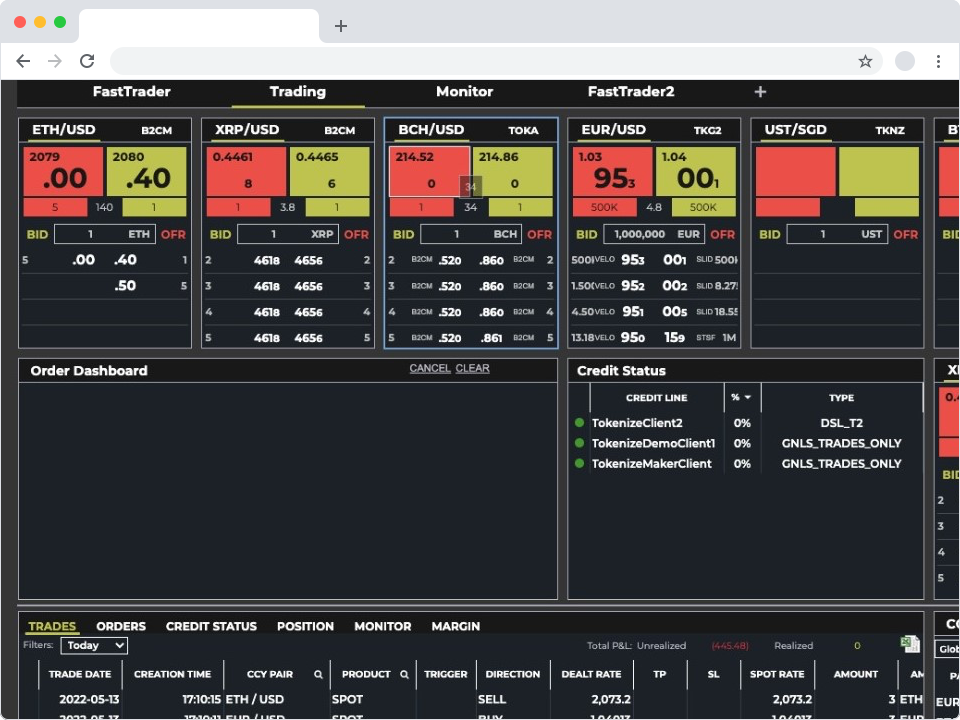
Task: Click DSL_T2 type cell
Action: pos(841,423)
